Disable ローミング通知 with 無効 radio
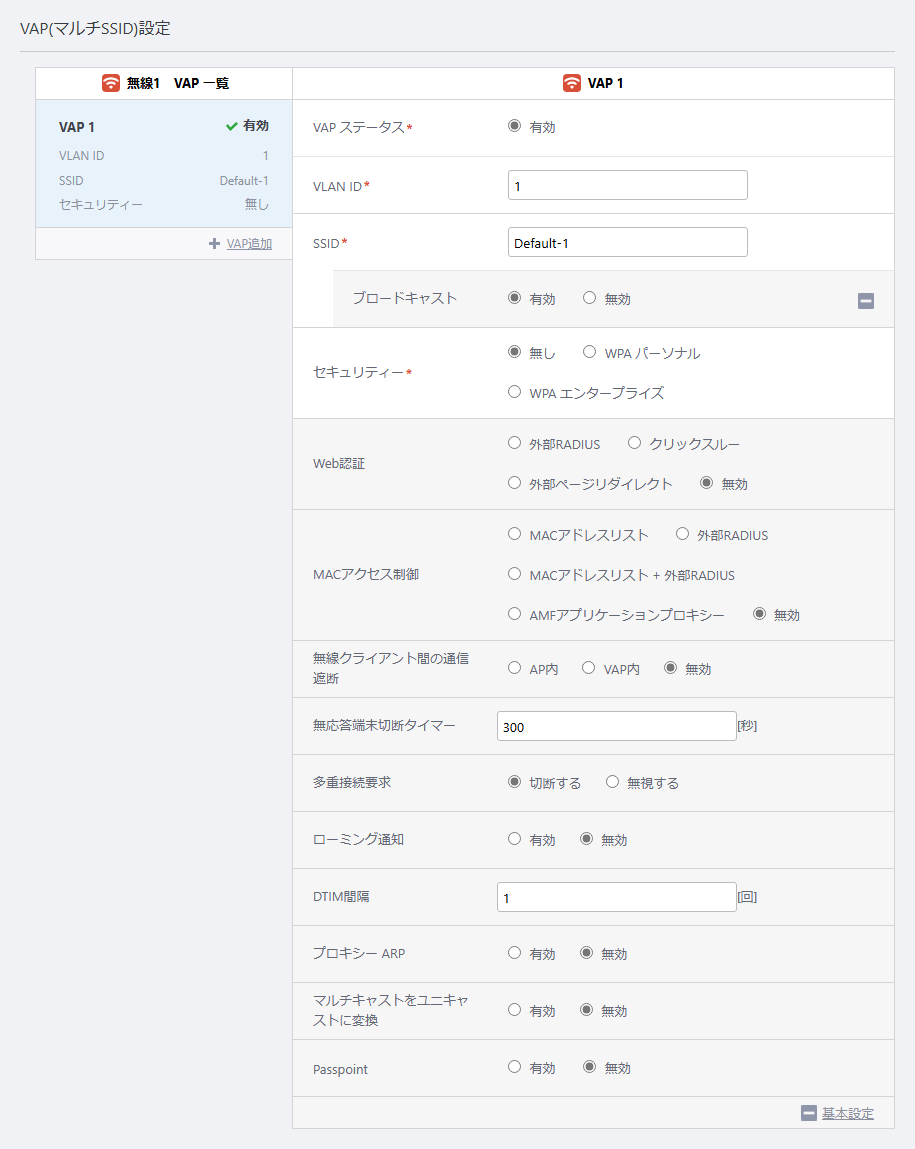915x1149 pixels. point(586,839)
